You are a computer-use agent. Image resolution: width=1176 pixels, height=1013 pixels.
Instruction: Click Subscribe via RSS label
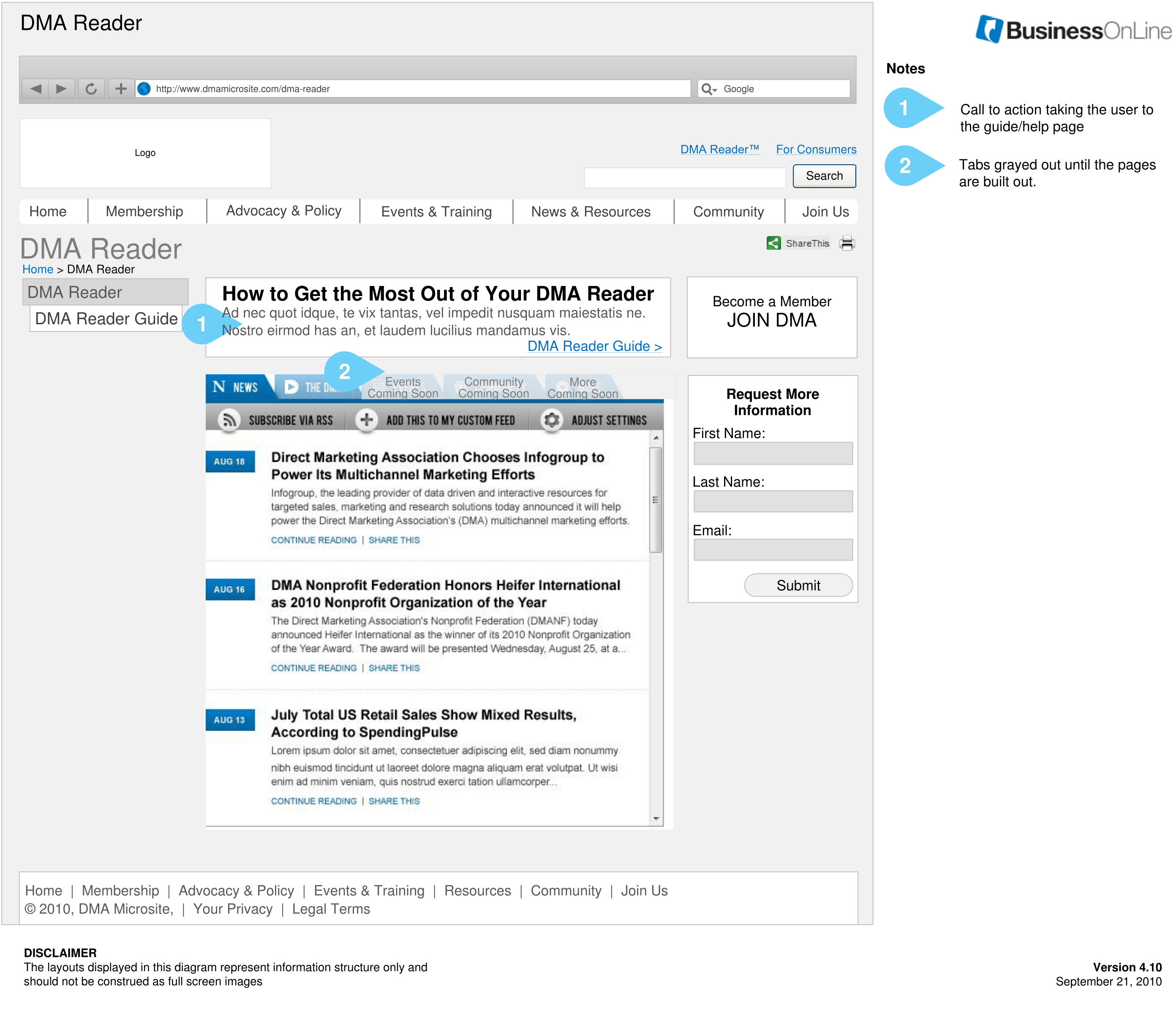point(291,420)
